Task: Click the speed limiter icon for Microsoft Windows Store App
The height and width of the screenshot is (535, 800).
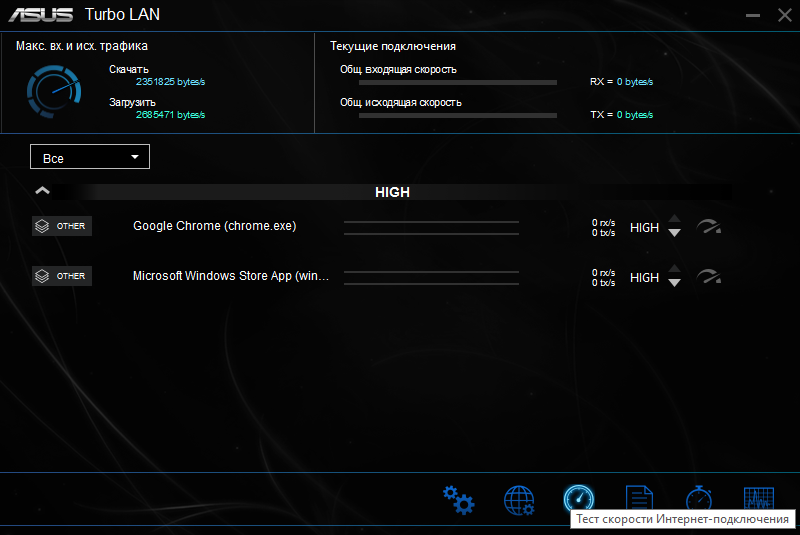Action: click(709, 276)
